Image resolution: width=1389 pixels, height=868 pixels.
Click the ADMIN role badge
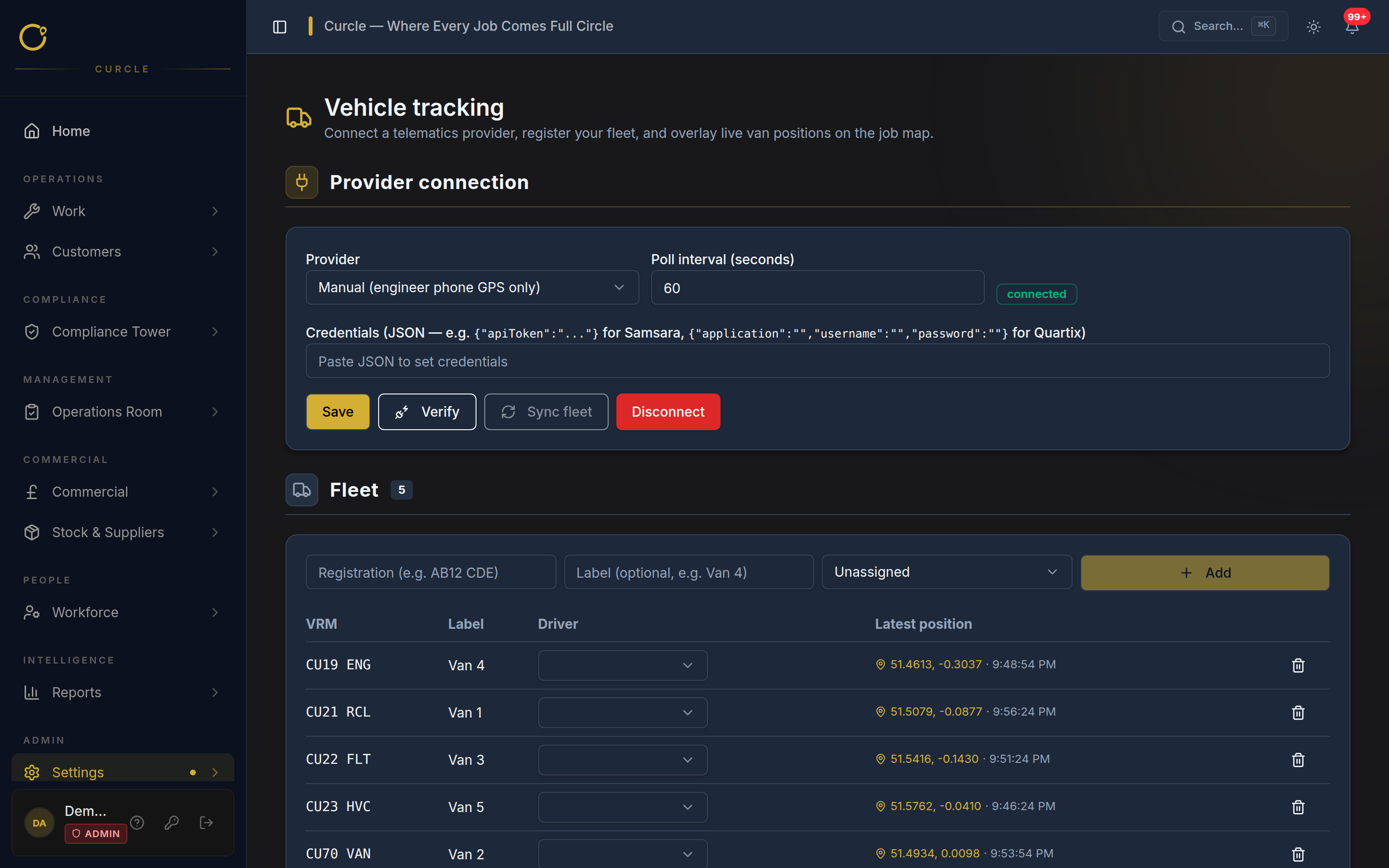tap(96, 834)
